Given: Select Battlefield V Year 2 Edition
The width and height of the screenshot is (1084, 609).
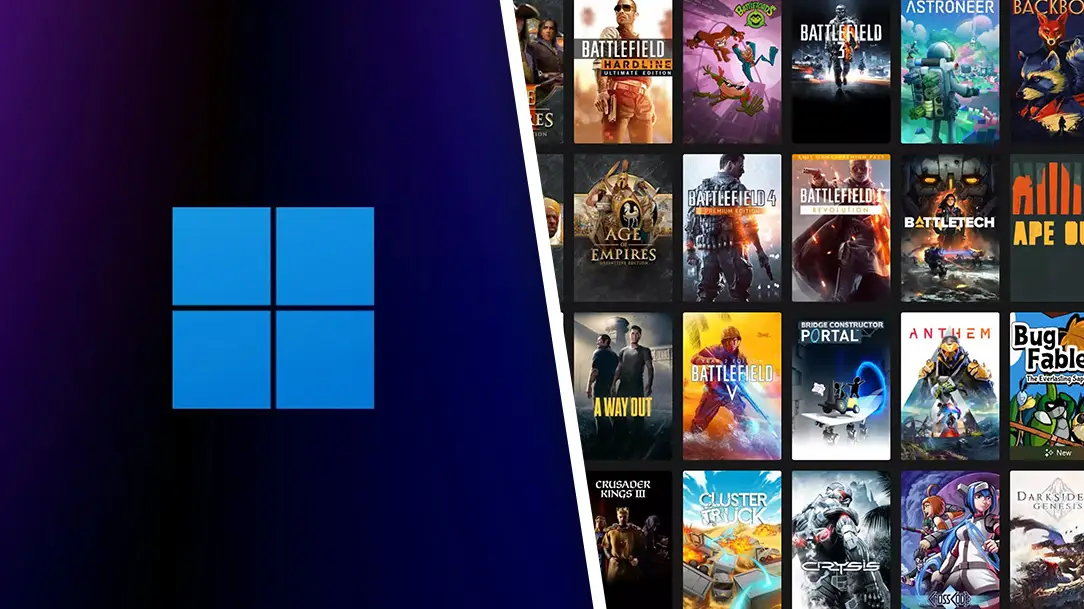Looking at the screenshot, I should 732,386.
